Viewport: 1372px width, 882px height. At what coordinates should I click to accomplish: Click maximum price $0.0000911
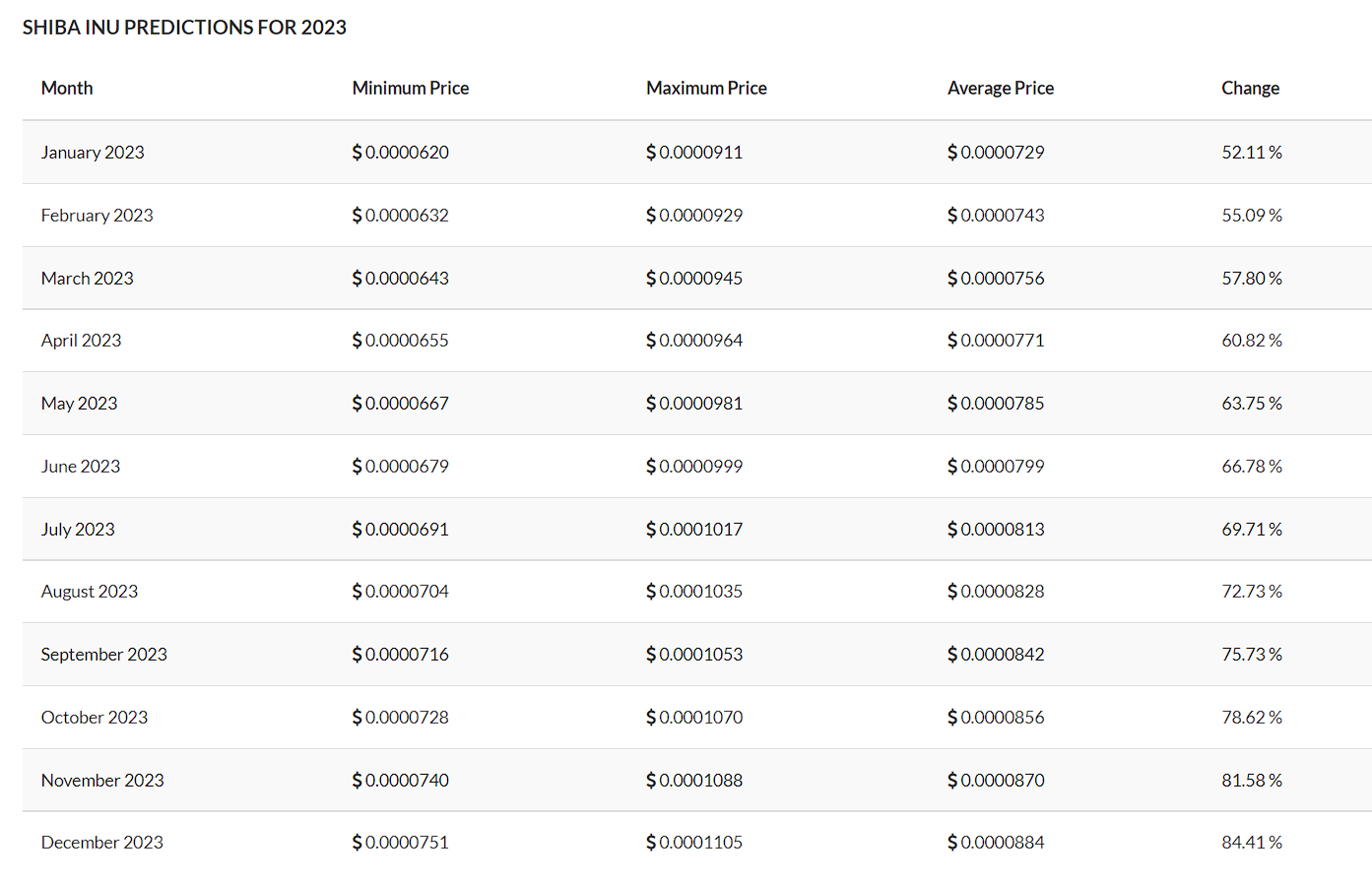tap(694, 152)
